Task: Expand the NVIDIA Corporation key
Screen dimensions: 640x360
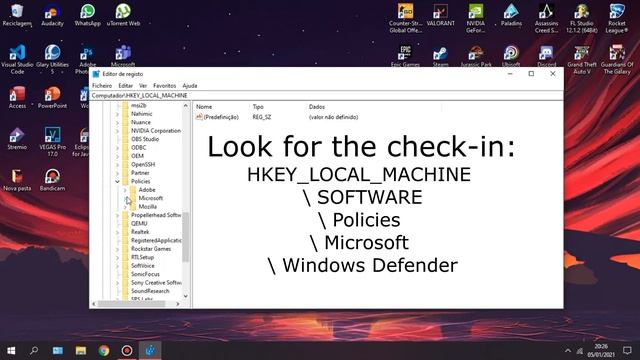Action: coord(118,131)
